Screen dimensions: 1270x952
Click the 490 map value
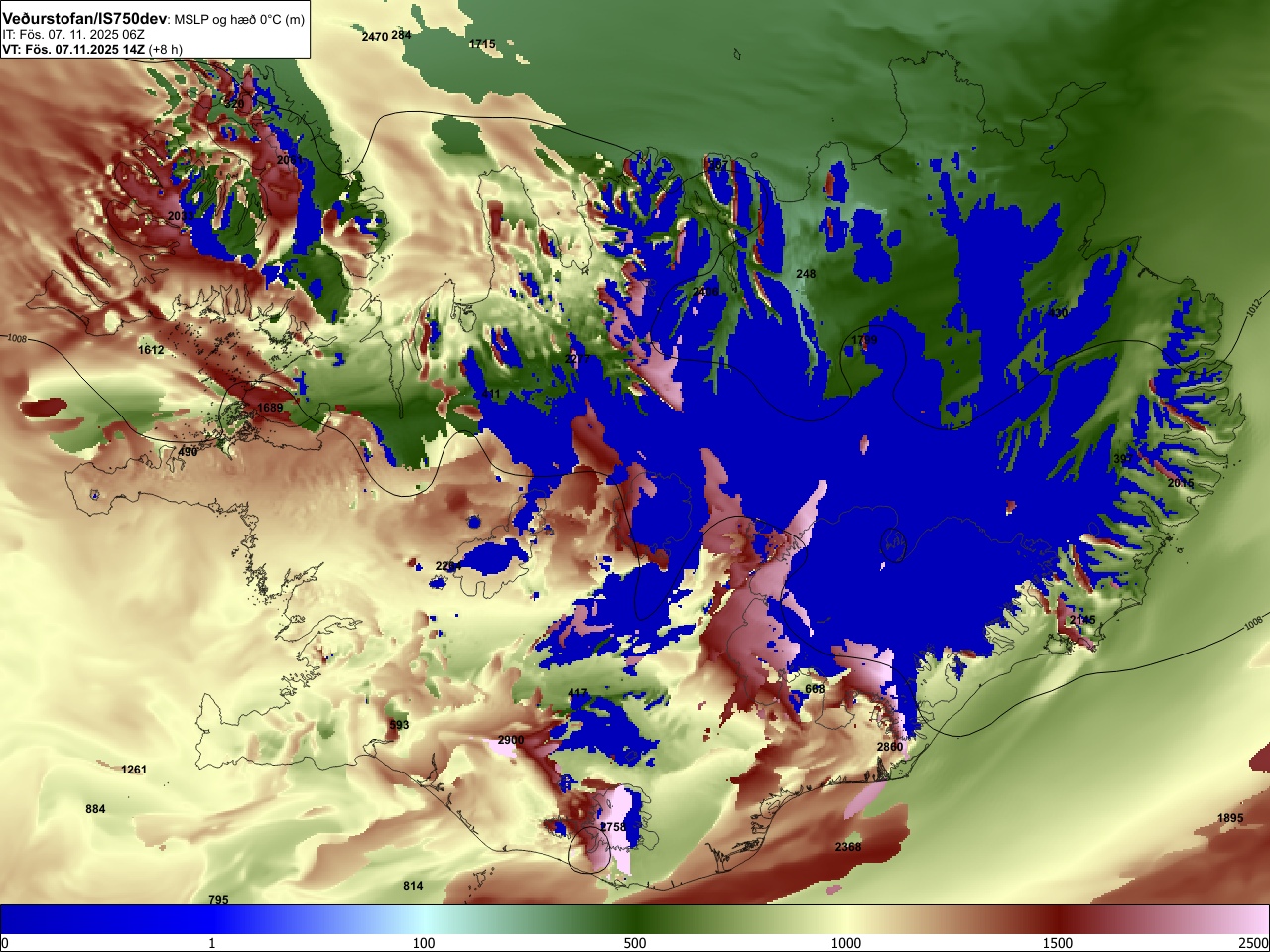tap(188, 452)
